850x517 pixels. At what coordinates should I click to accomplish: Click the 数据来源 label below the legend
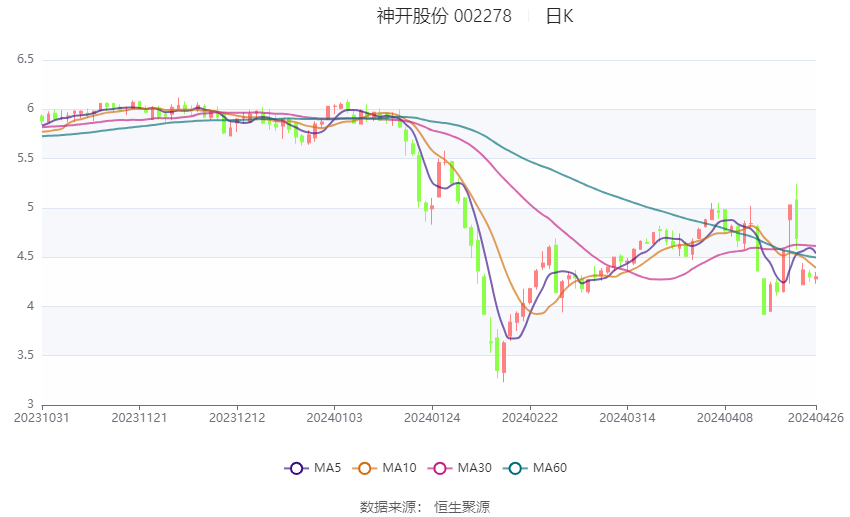click(391, 507)
